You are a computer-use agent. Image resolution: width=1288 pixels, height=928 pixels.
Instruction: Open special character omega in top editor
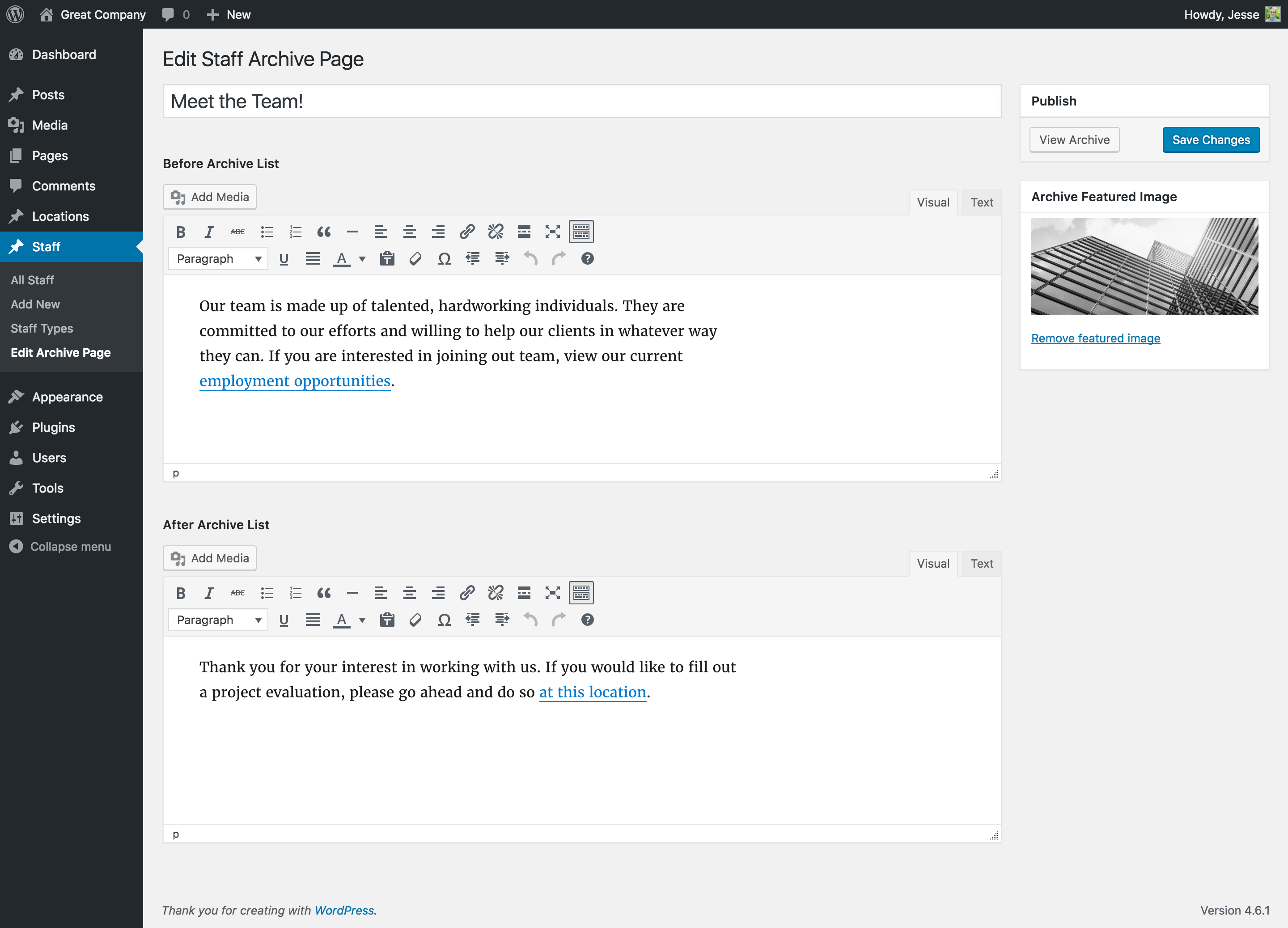point(444,259)
